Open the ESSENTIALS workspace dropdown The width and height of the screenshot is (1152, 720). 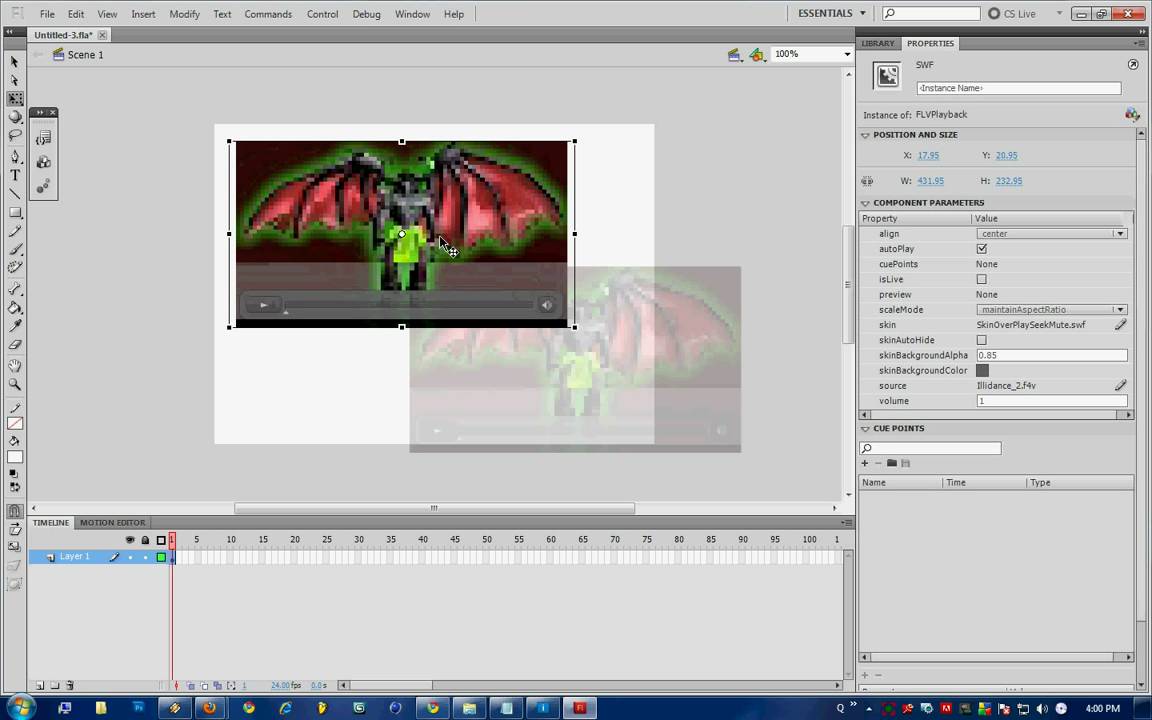[832, 13]
